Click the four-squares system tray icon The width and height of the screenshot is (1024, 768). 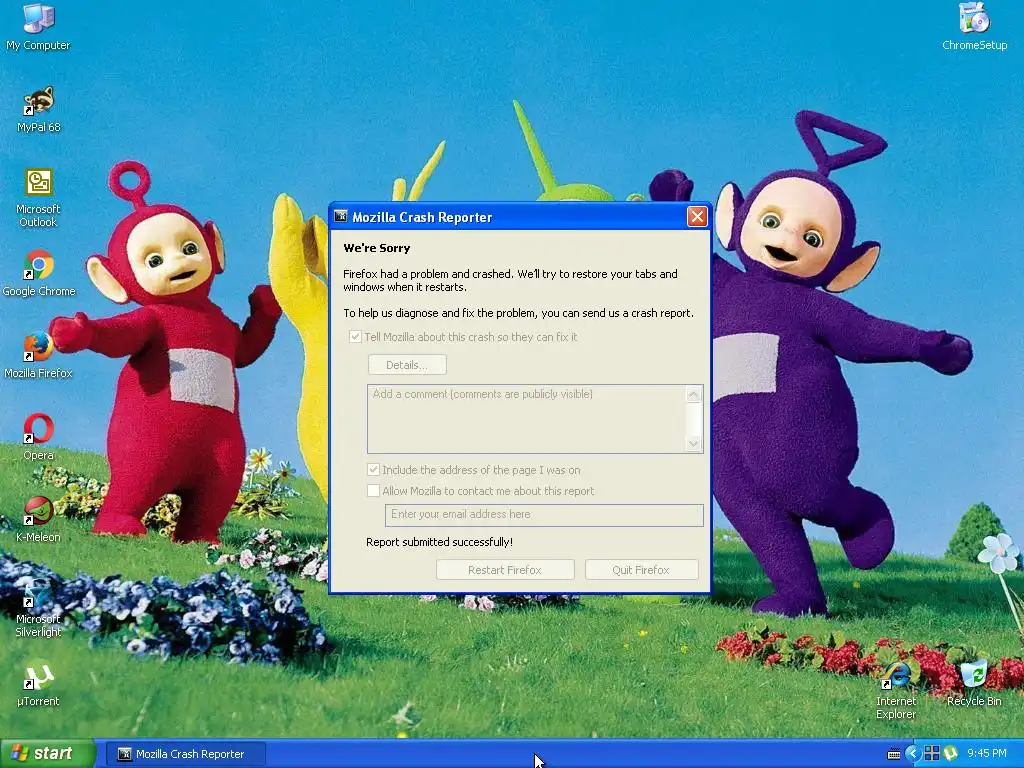932,753
